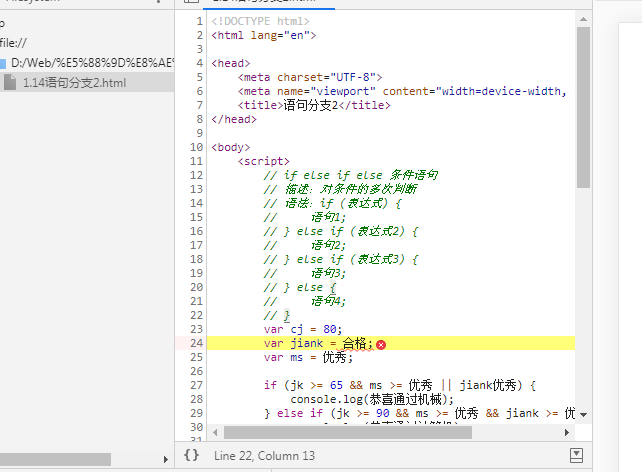Click the <body> tag on line 10

tap(231, 147)
